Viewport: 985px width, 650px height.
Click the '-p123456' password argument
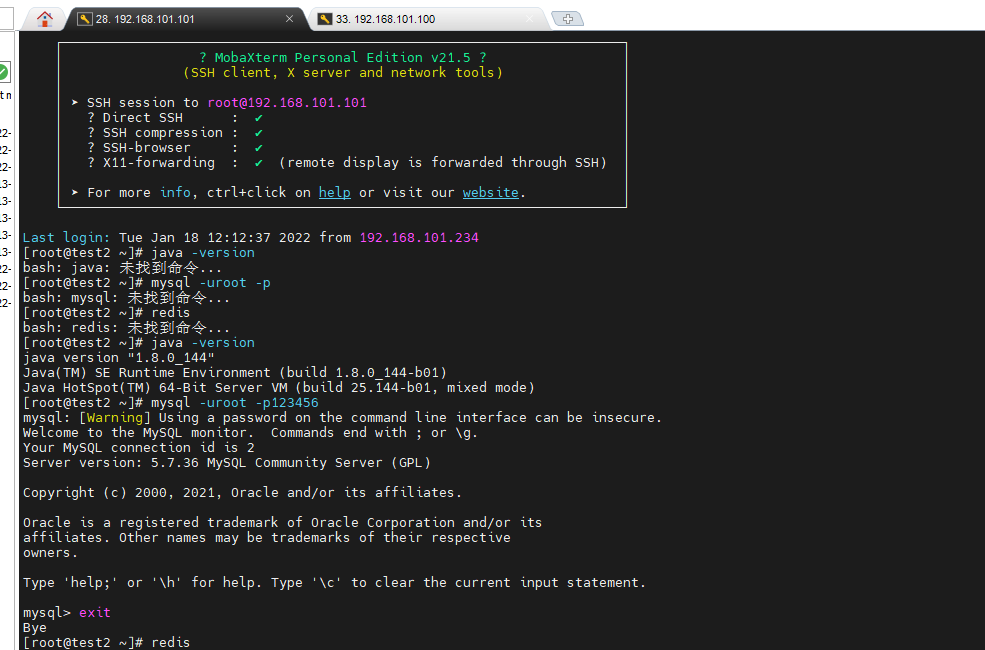(x=287, y=403)
